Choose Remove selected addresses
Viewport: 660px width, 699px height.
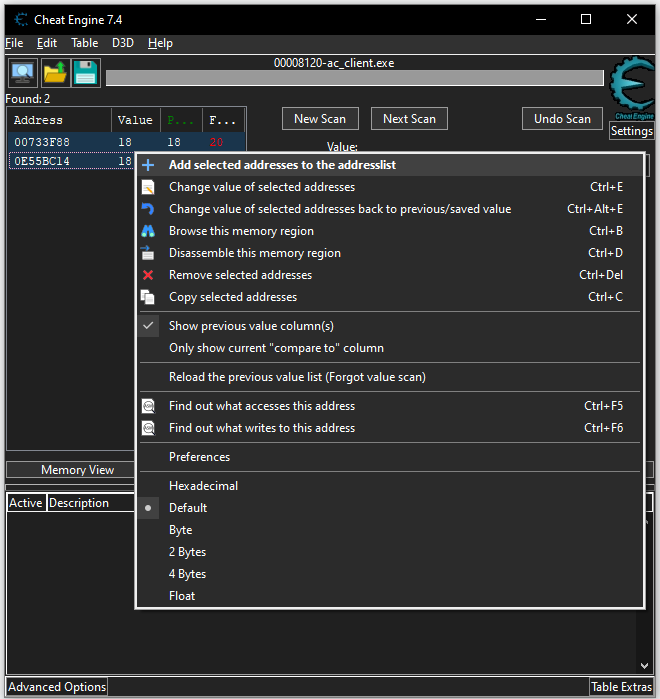[x=390, y=275]
